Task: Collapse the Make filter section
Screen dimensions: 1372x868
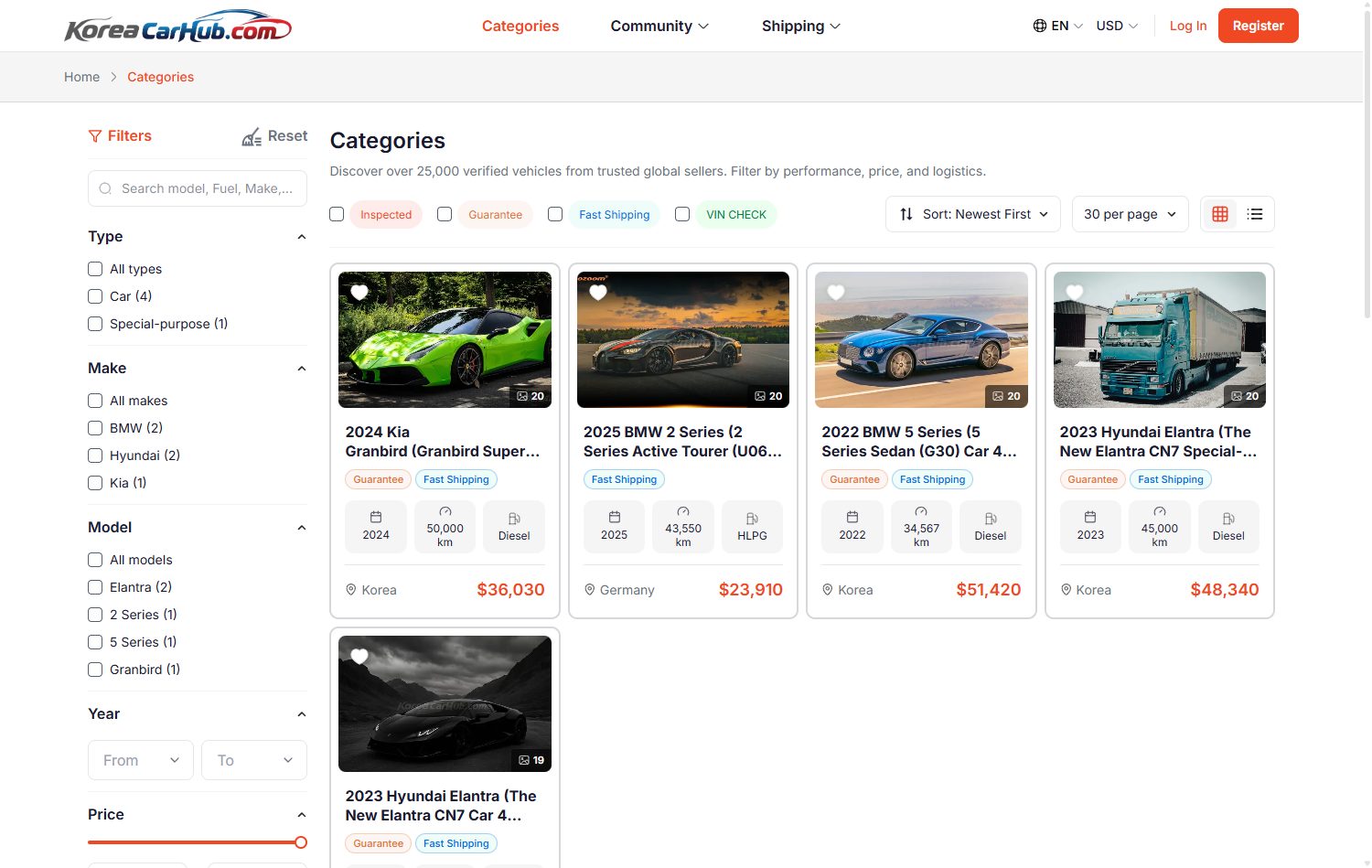Action: pyautogui.click(x=302, y=369)
